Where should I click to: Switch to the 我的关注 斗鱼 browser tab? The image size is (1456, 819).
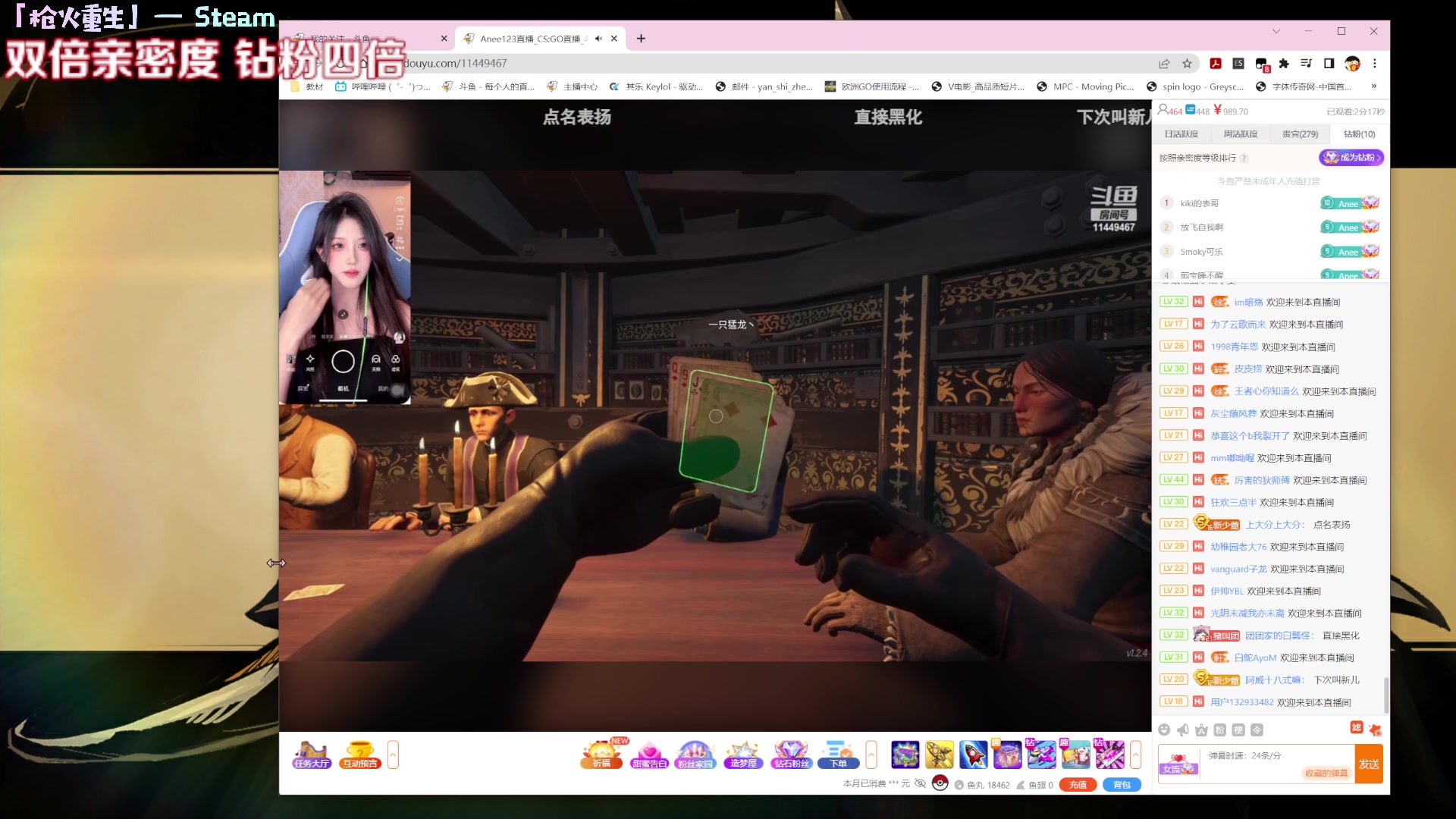pyautogui.click(x=372, y=39)
